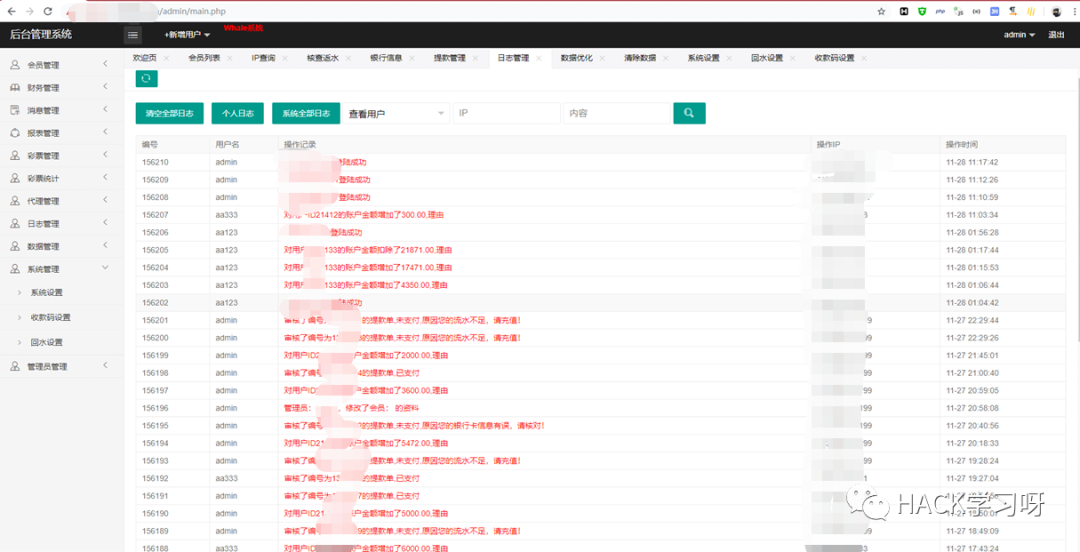Expand the 彩票管理 sidebar menu
1080x552 pixels.
click(105, 155)
